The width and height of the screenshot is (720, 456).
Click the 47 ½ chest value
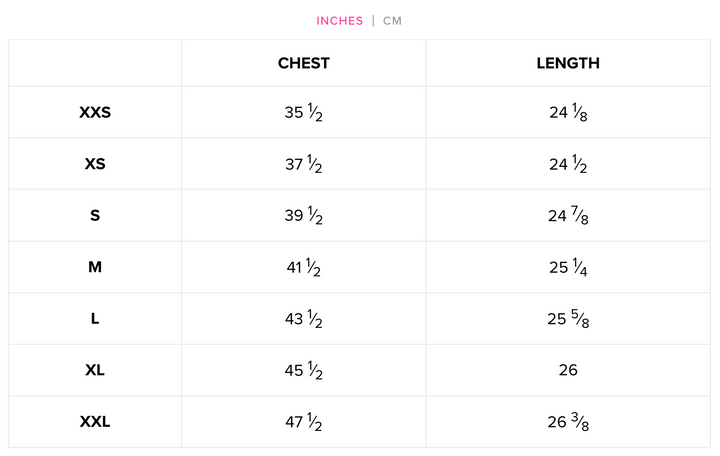(303, 422)
